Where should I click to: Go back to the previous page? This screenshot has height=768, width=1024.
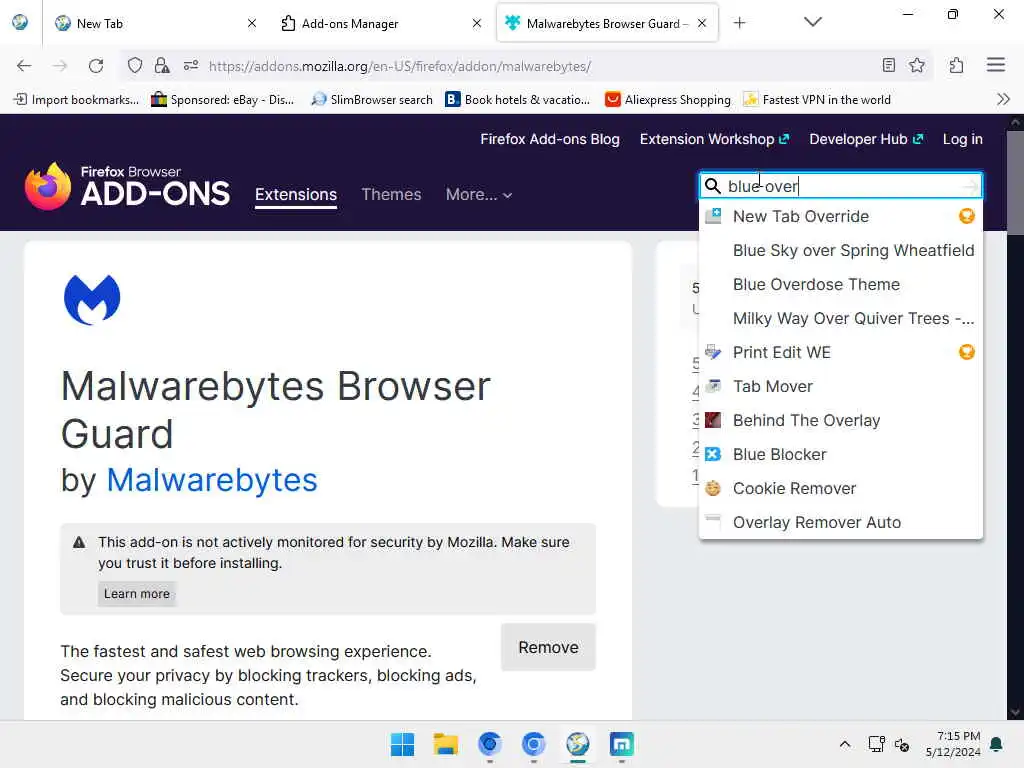point(24,66)
